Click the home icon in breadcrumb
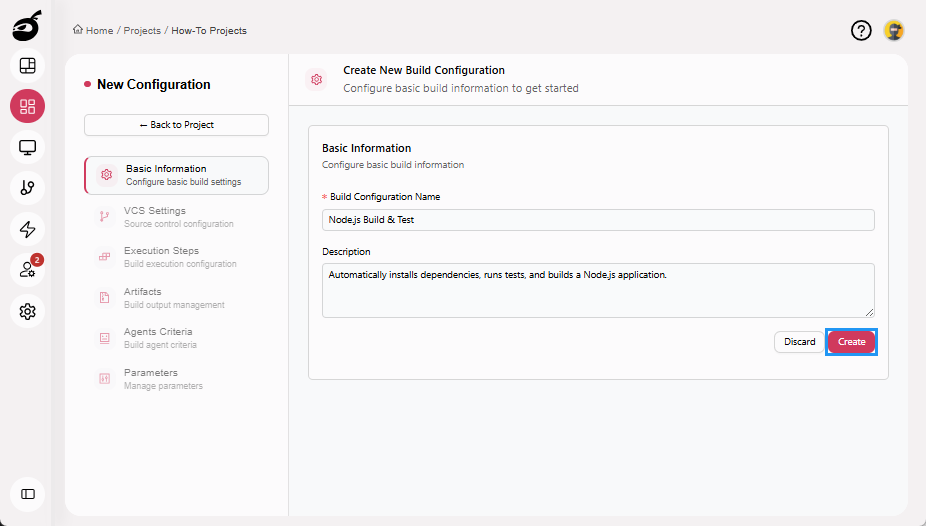 77,30
